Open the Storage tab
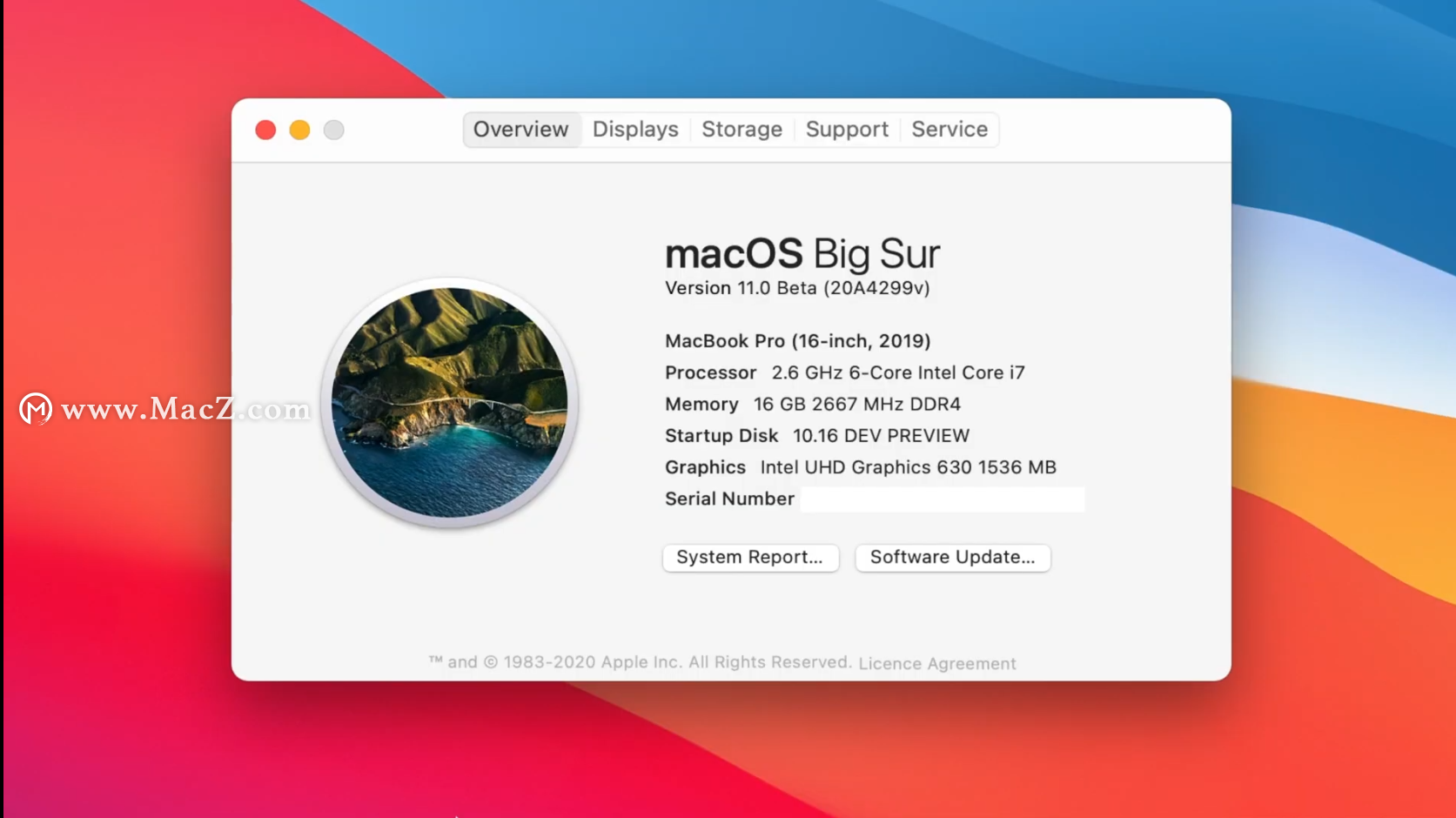Image resolution: width=1456 pixels, height=818 pixels. [x=741, y=130]
